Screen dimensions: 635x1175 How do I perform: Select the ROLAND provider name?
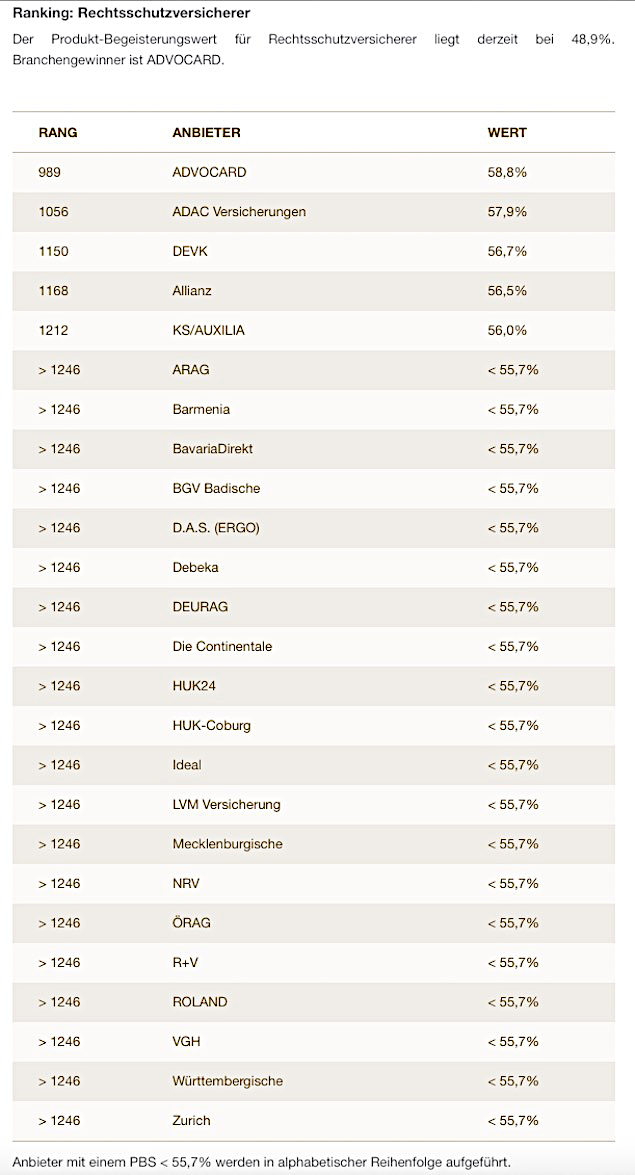pyautogui.click(x=200, y=1002)
